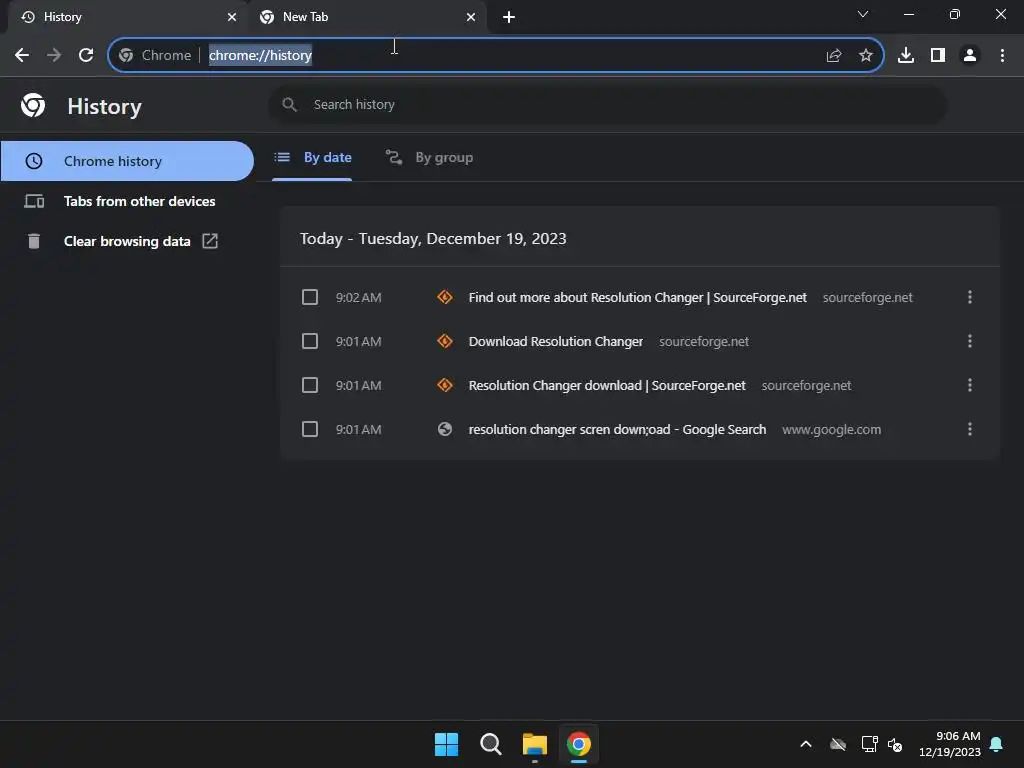This screenshot has width=1024, height=768.
Task: Open the notifications bell icon
Action: click(x=996, y=744)
